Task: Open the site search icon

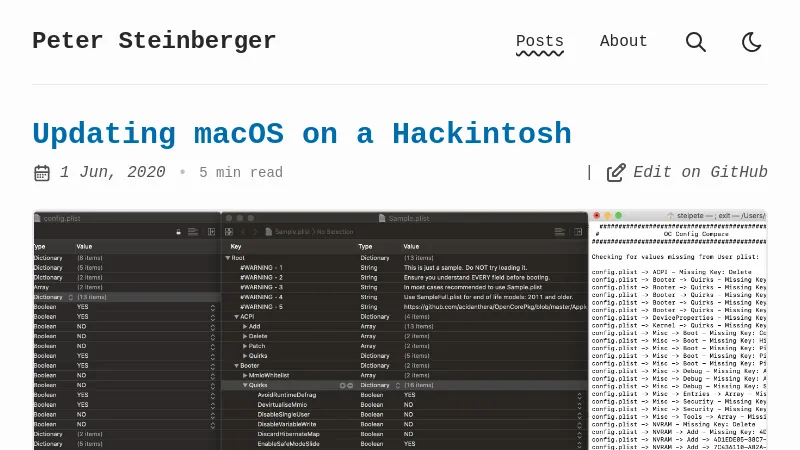Action: pyautogui.click(x=696, y=42)
